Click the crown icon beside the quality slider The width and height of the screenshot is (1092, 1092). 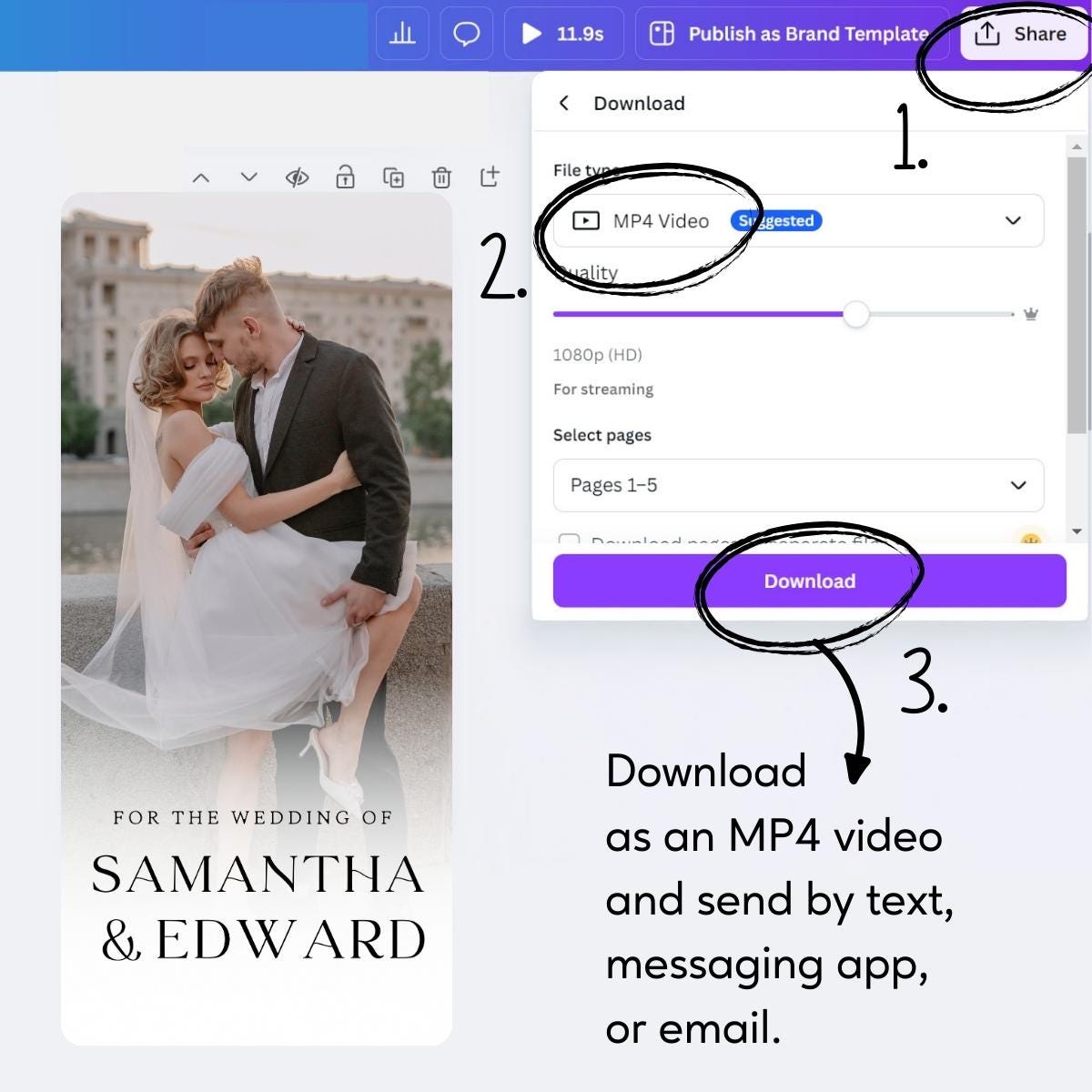(1029, 314)
